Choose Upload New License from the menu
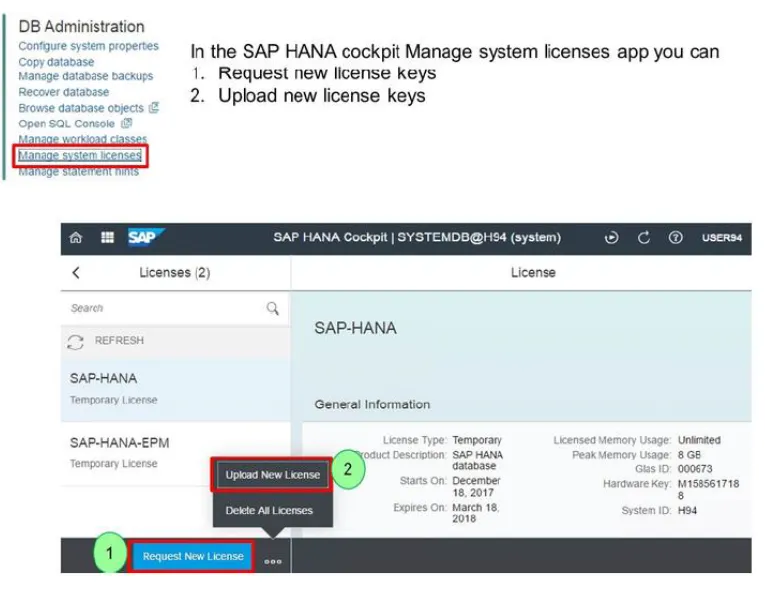Image resolution: width=765 pixels, height=590 pixels. coord(272,475)
